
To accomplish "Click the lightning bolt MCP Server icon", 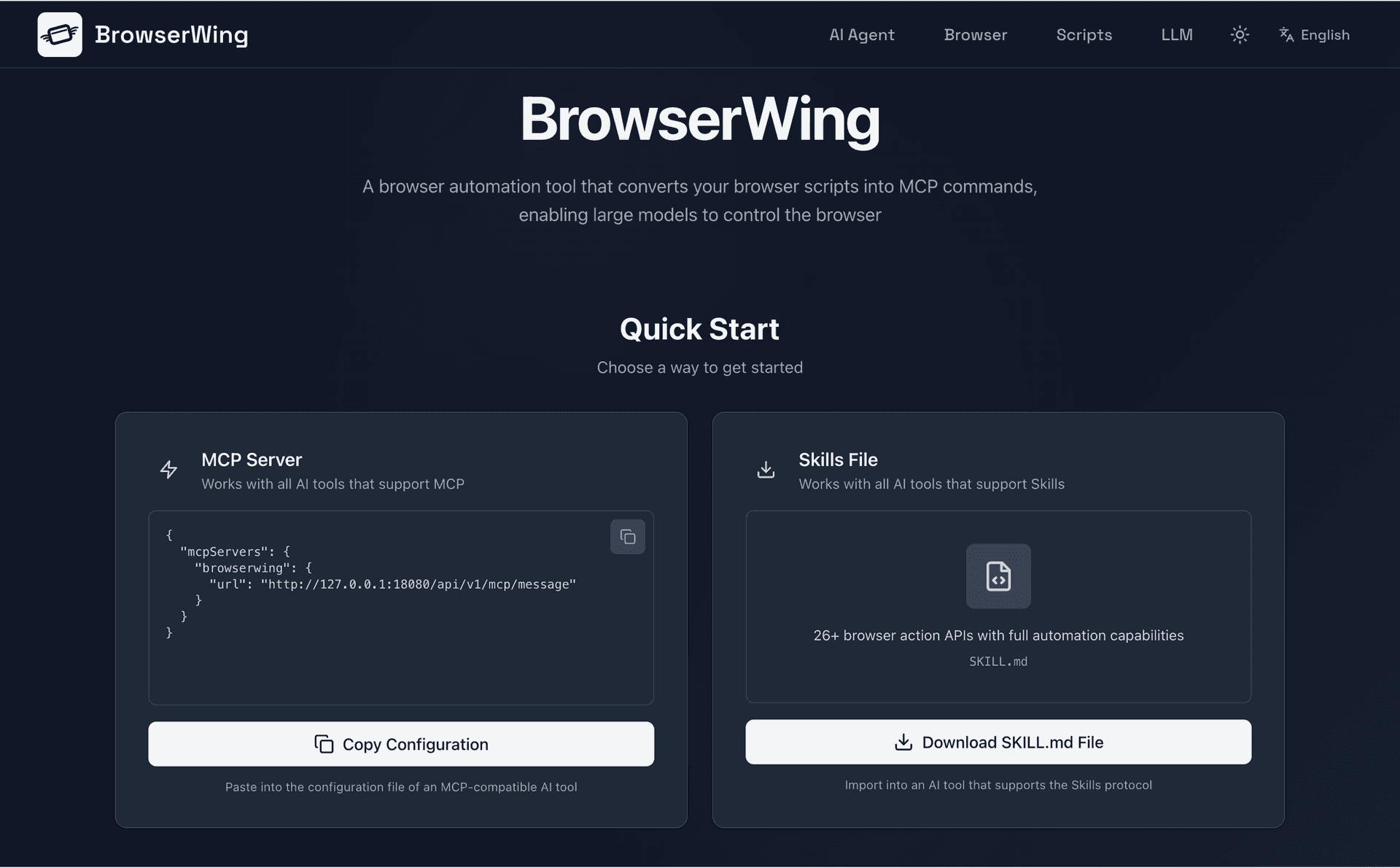I will coord(168,470).
